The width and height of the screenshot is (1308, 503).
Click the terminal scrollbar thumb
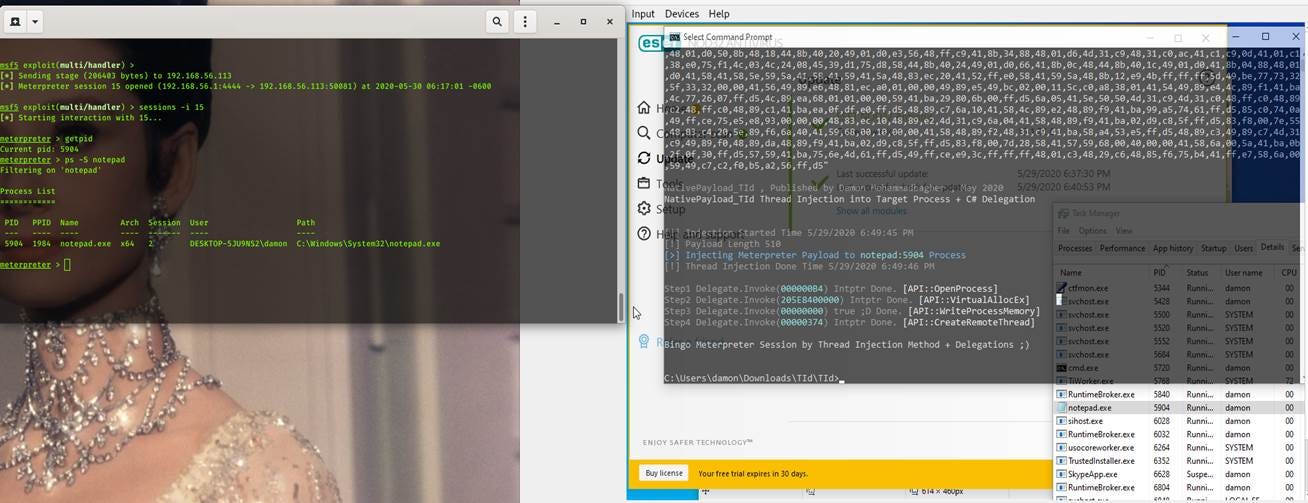tap(621, 305)
